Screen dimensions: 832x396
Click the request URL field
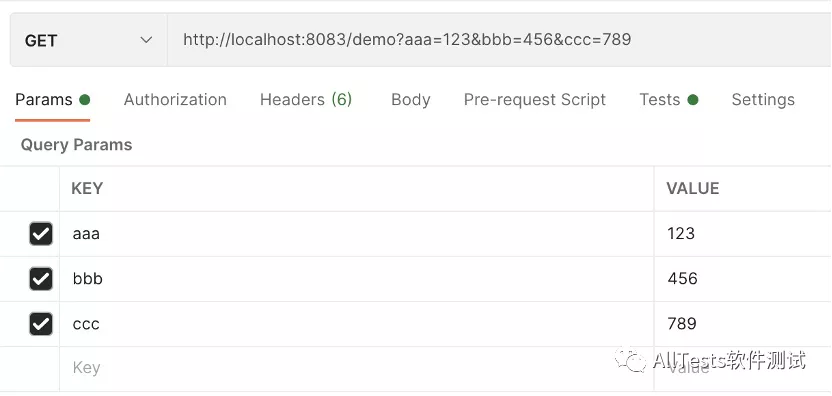click(x=499, y=40)
